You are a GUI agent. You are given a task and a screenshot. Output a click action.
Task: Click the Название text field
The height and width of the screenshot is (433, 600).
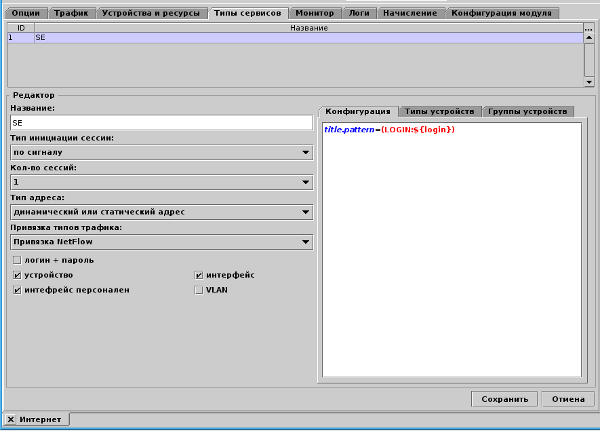(160, 122)
